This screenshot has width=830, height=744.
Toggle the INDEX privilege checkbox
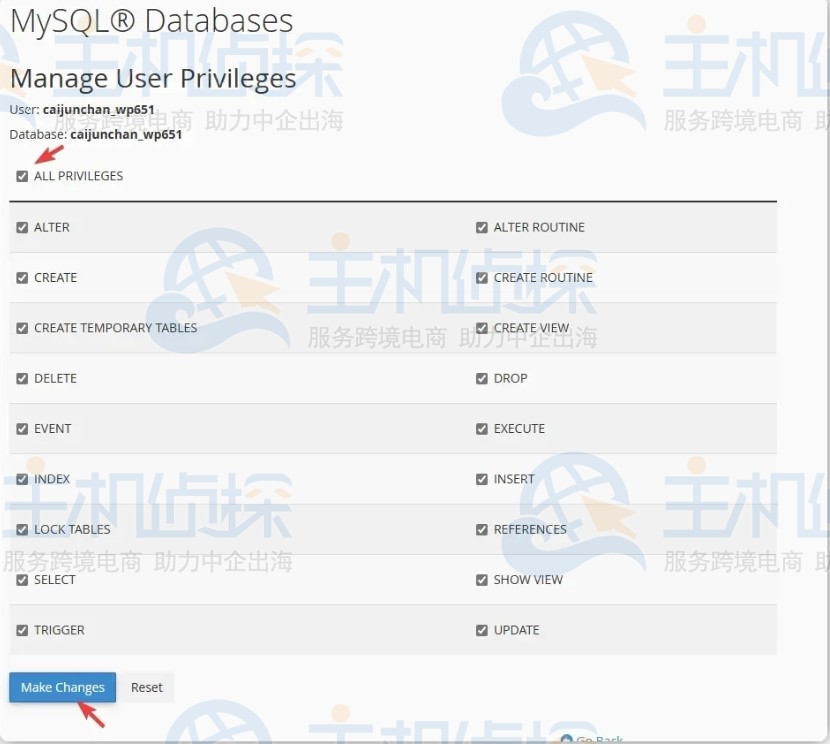pos(22,479)
